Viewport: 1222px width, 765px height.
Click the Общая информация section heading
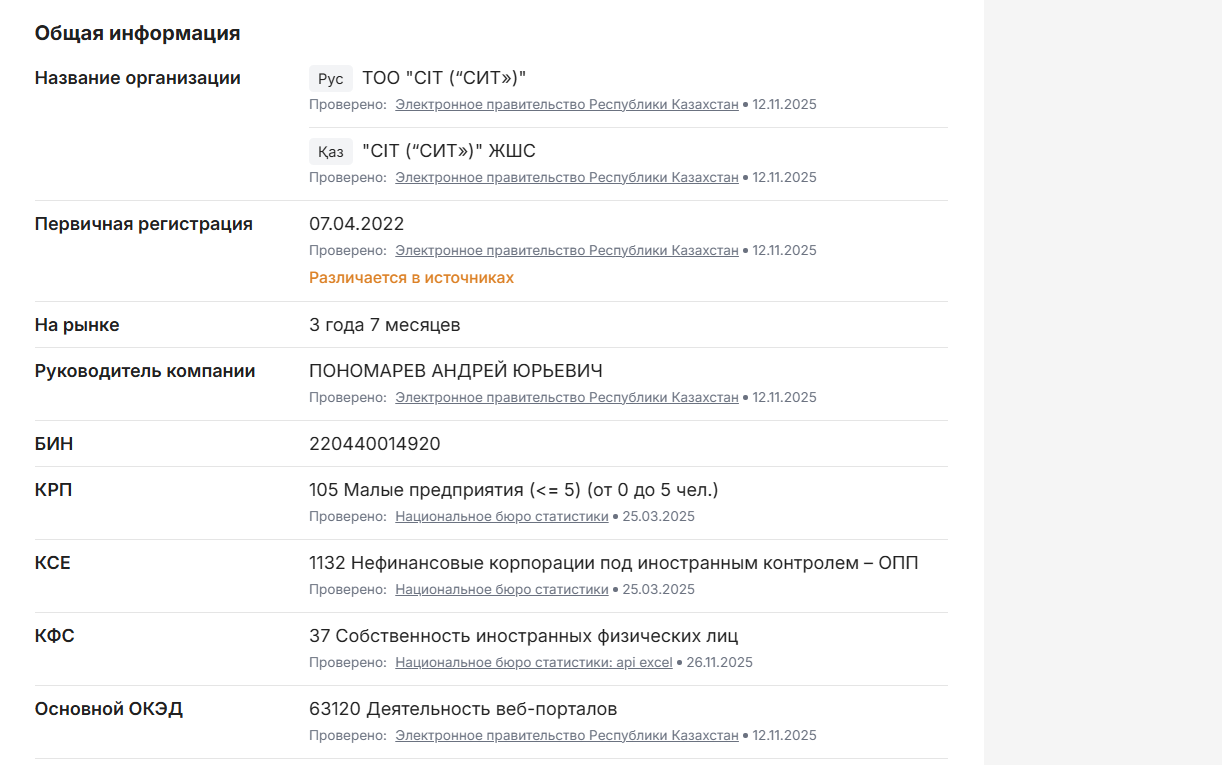(137, 32)
